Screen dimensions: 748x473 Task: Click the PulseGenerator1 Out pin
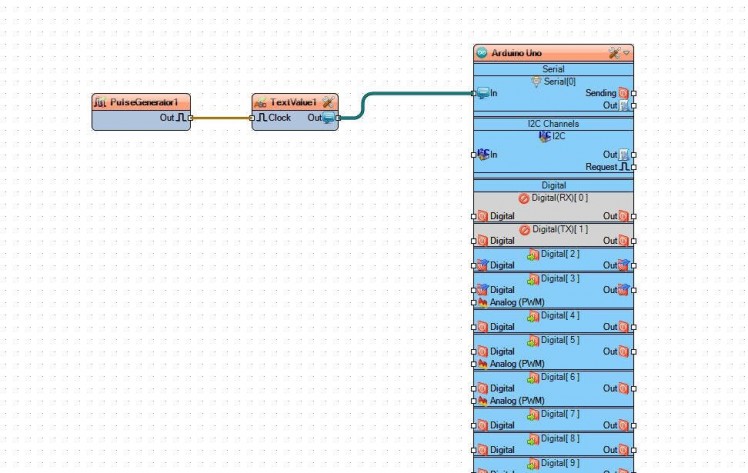pos(190,117)
